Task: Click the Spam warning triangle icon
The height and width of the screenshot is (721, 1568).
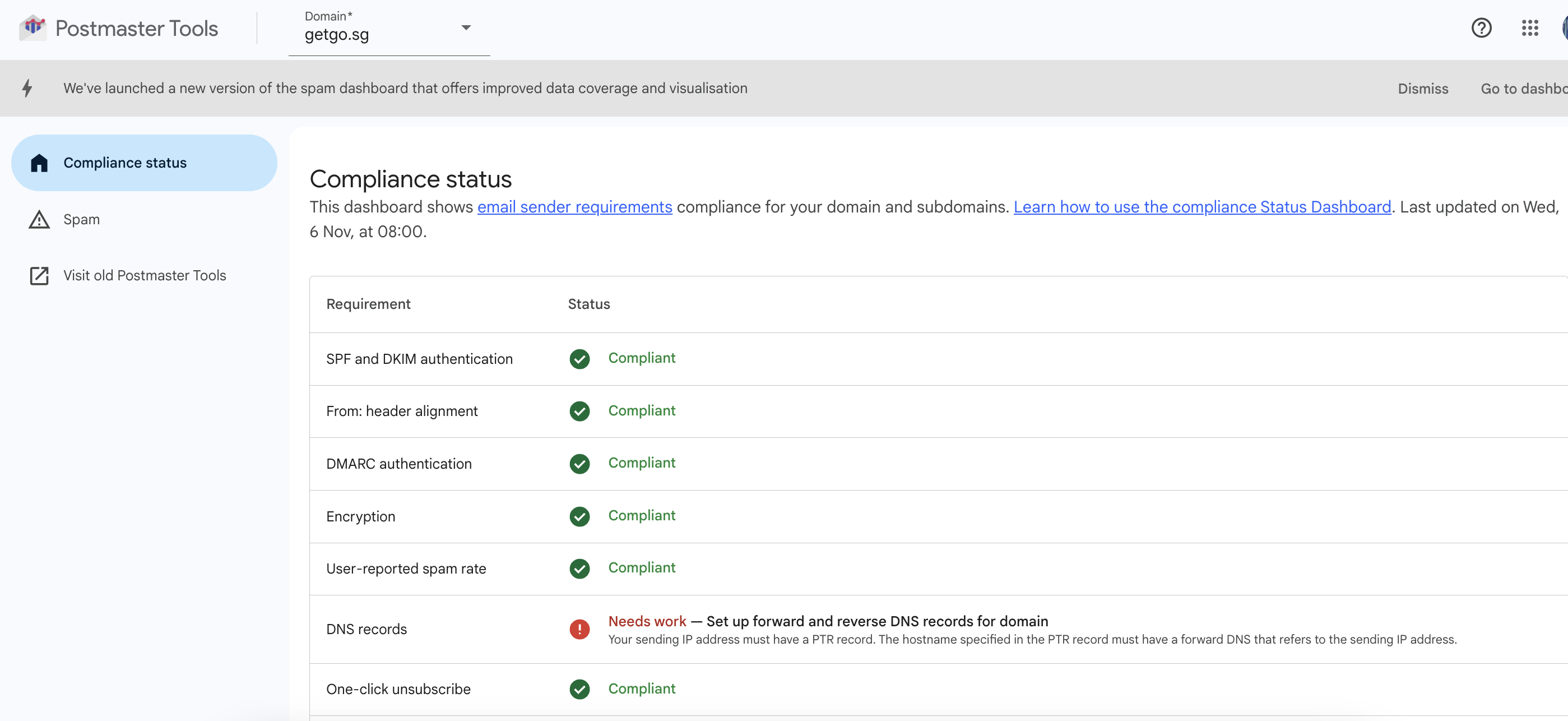Action: 39,219
